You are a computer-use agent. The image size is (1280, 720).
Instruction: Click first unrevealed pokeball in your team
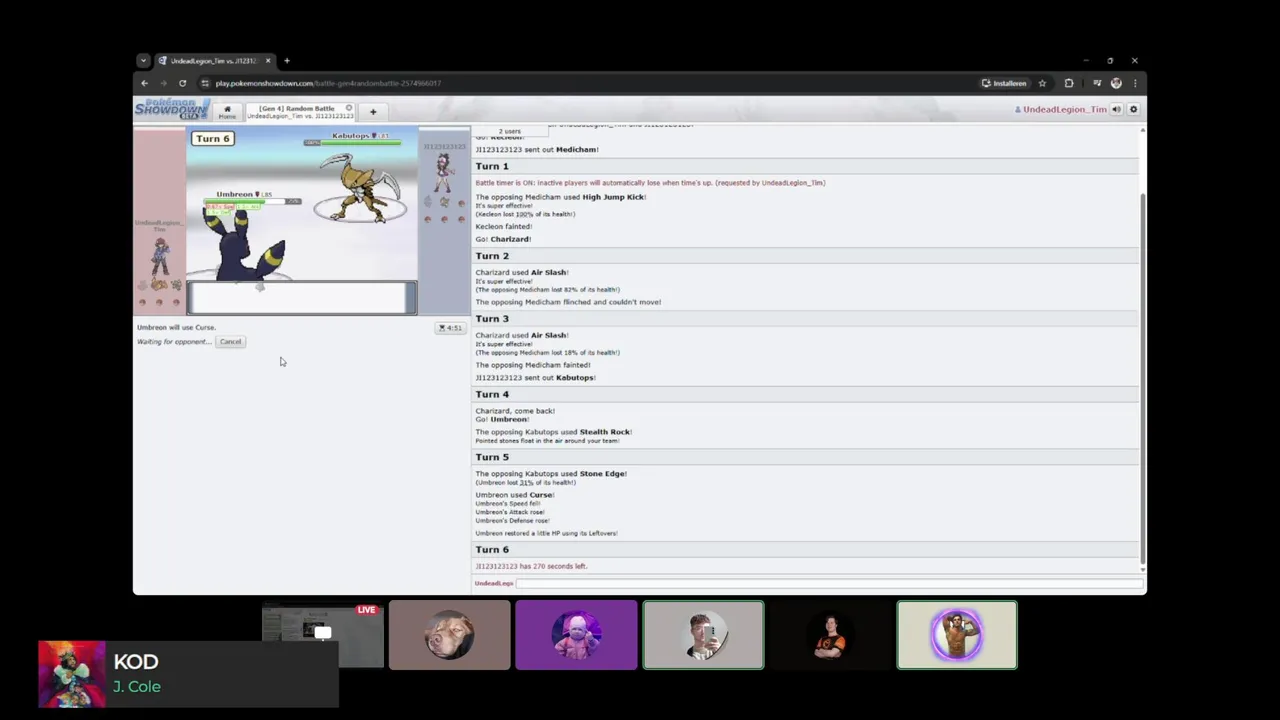pyautogui.click(x=142, y=302)
